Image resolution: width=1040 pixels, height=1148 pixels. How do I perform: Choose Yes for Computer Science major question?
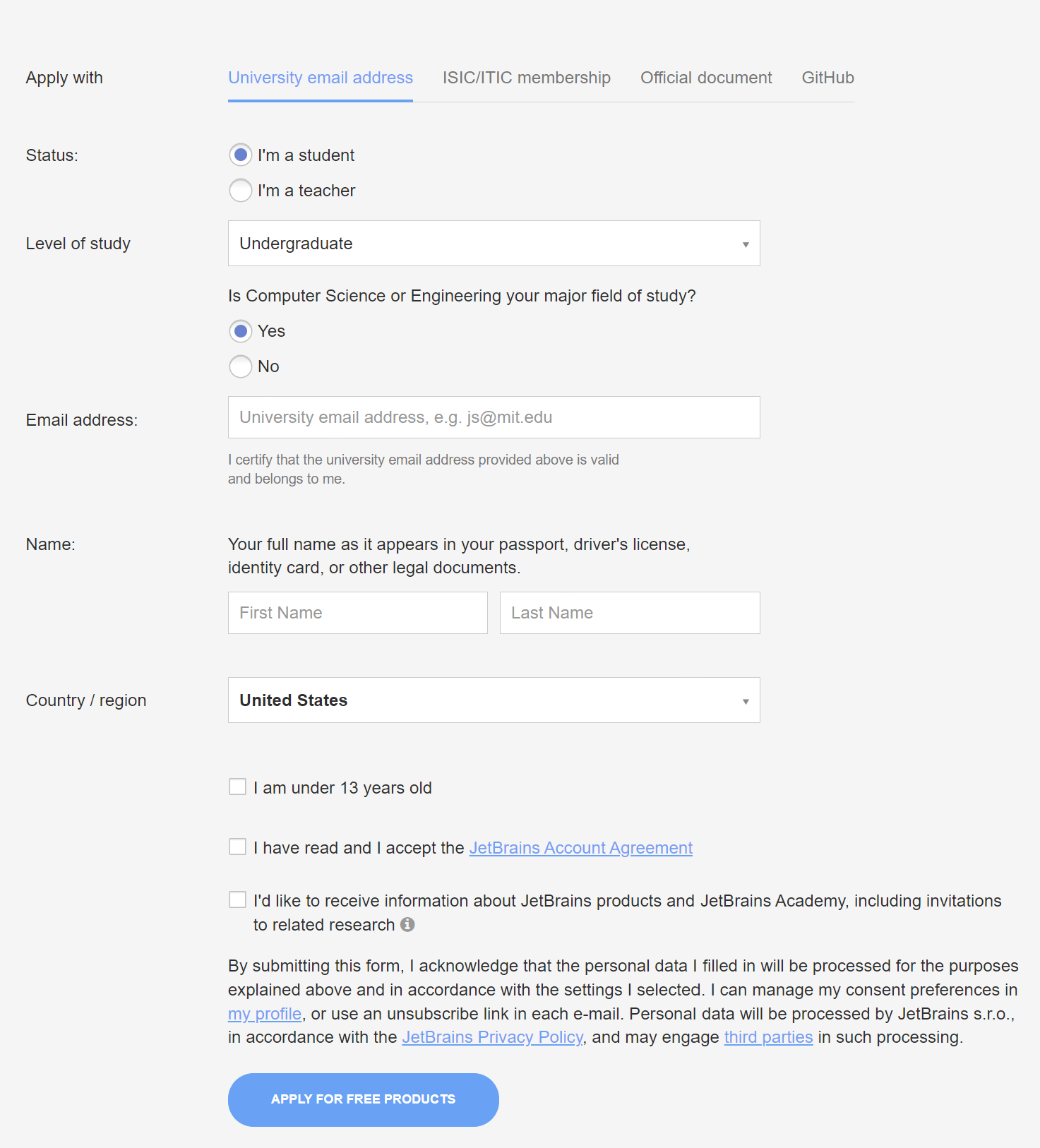pos(240,331)
